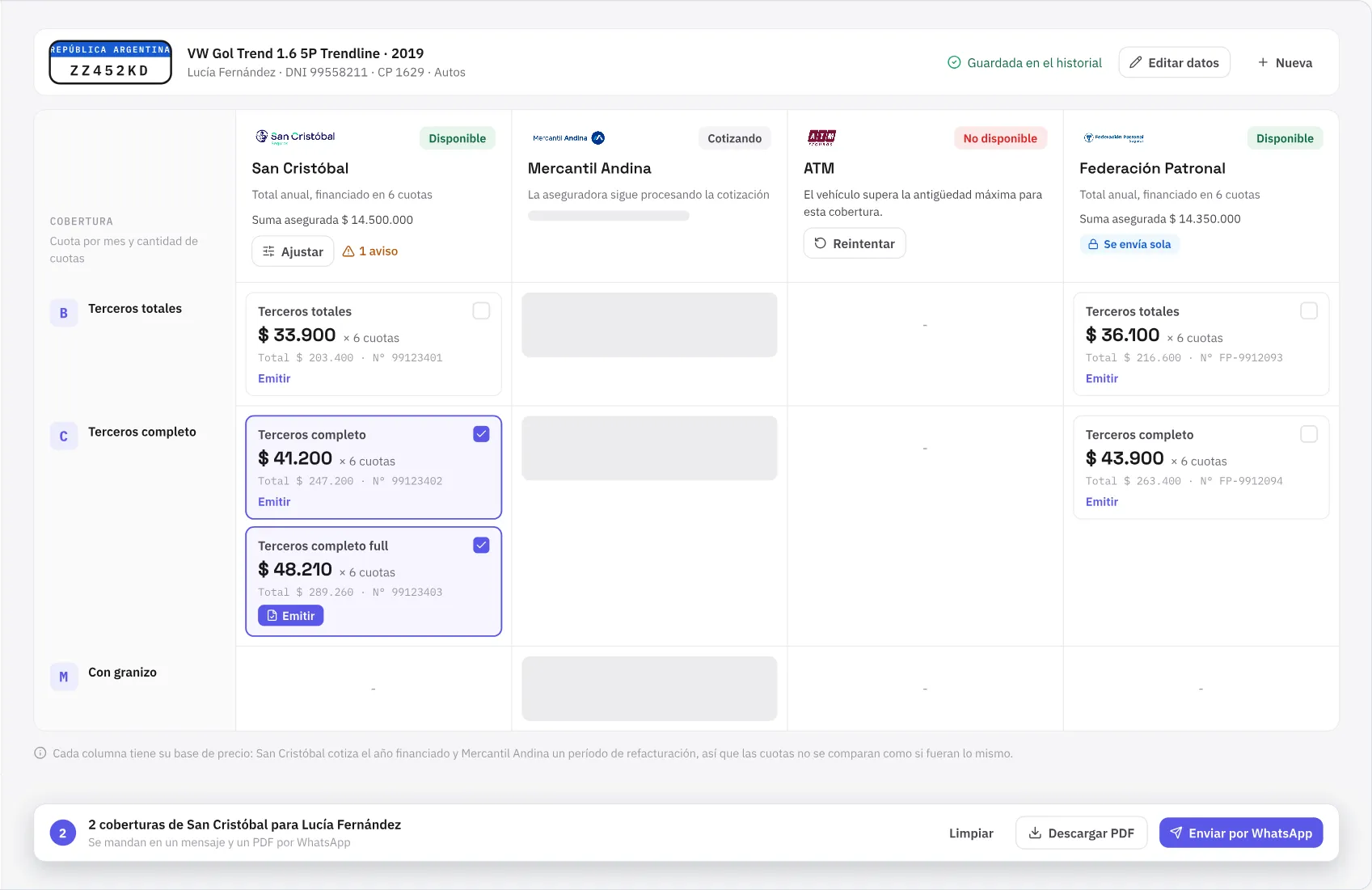1372x890 pixels.
Task: Click Limpiar to clear selection
Action: pyautogui.click(x=971, y=833)
